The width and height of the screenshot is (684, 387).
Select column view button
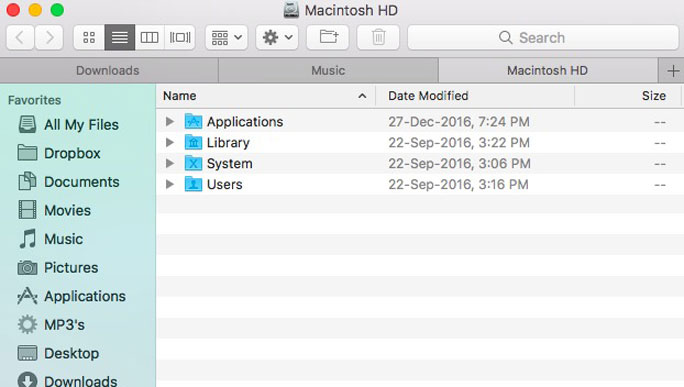pos(149,38)
